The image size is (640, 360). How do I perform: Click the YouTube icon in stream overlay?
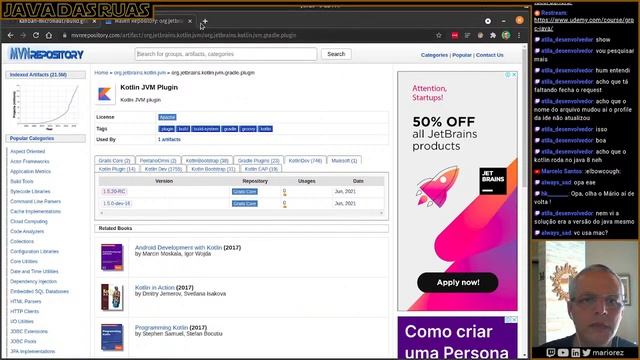563,353
